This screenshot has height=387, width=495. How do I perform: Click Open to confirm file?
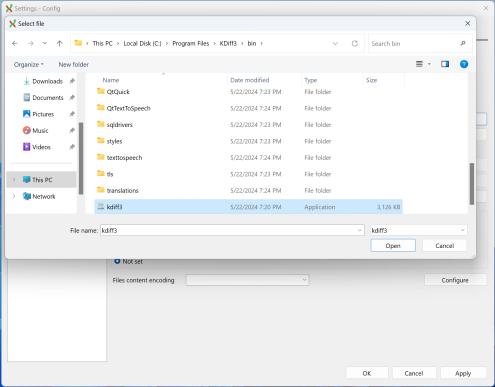pos(393,246)
